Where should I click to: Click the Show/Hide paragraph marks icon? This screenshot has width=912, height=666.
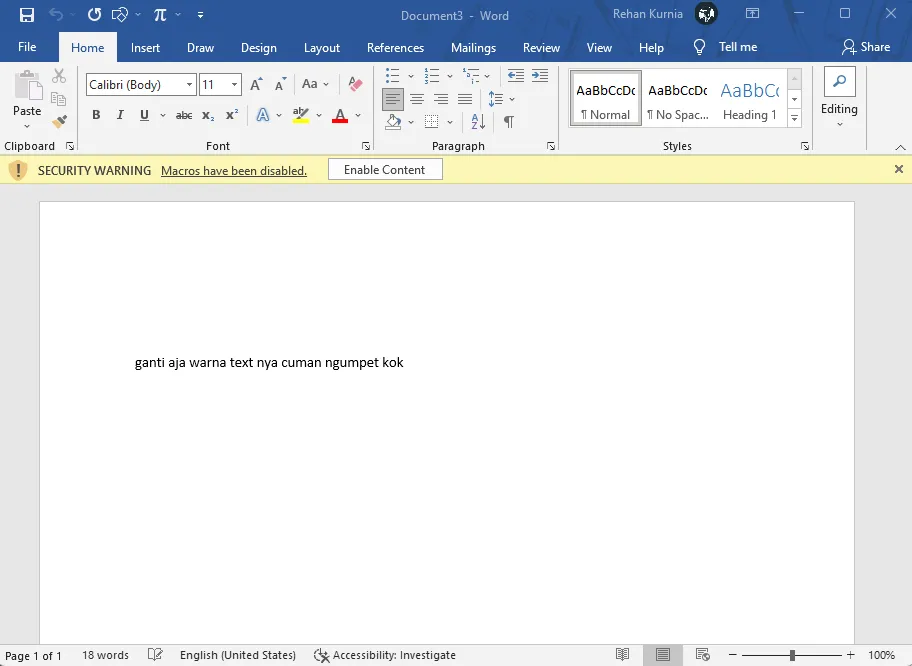(x=508, y=122)
